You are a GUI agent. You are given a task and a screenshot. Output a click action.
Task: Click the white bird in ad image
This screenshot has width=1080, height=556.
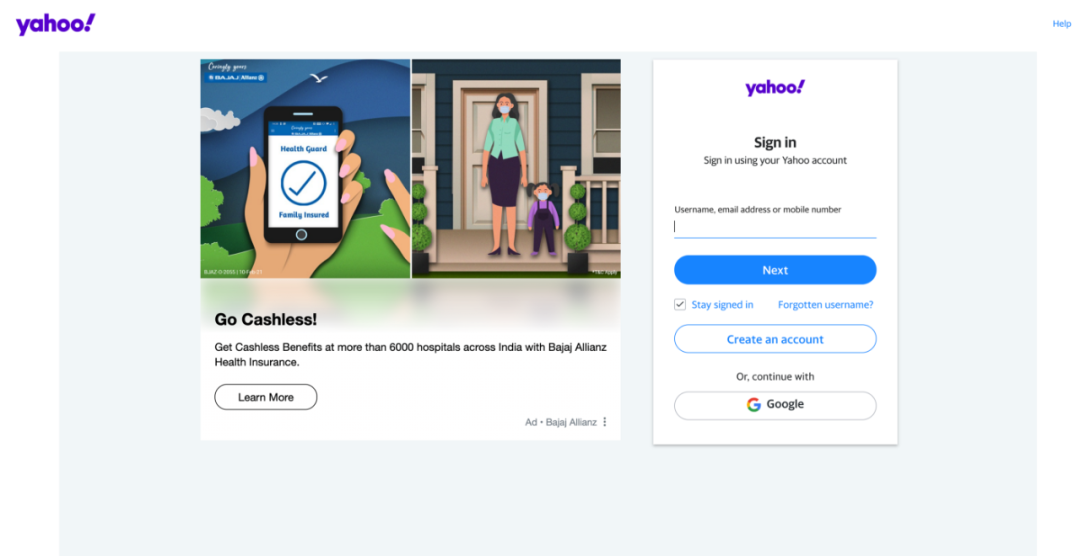tap(318, 79)
